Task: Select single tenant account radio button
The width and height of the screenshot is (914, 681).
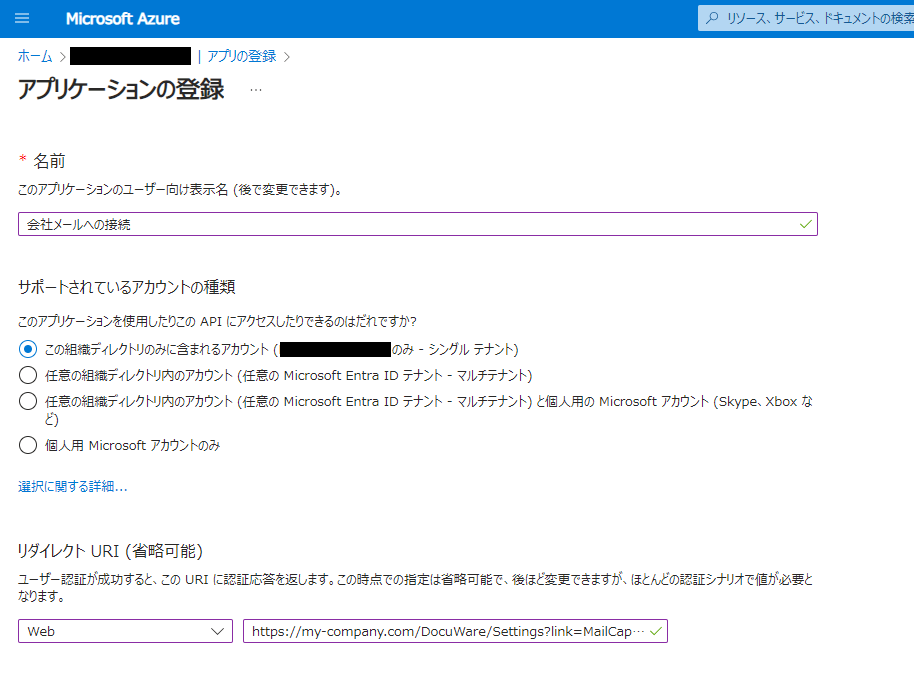Action: 28,349
